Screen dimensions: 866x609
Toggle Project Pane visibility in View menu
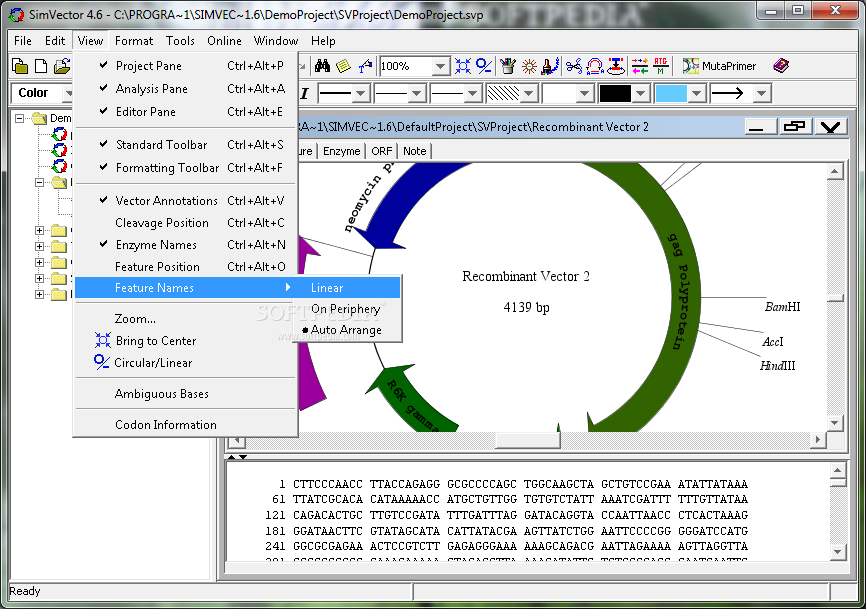pos(186,66)
